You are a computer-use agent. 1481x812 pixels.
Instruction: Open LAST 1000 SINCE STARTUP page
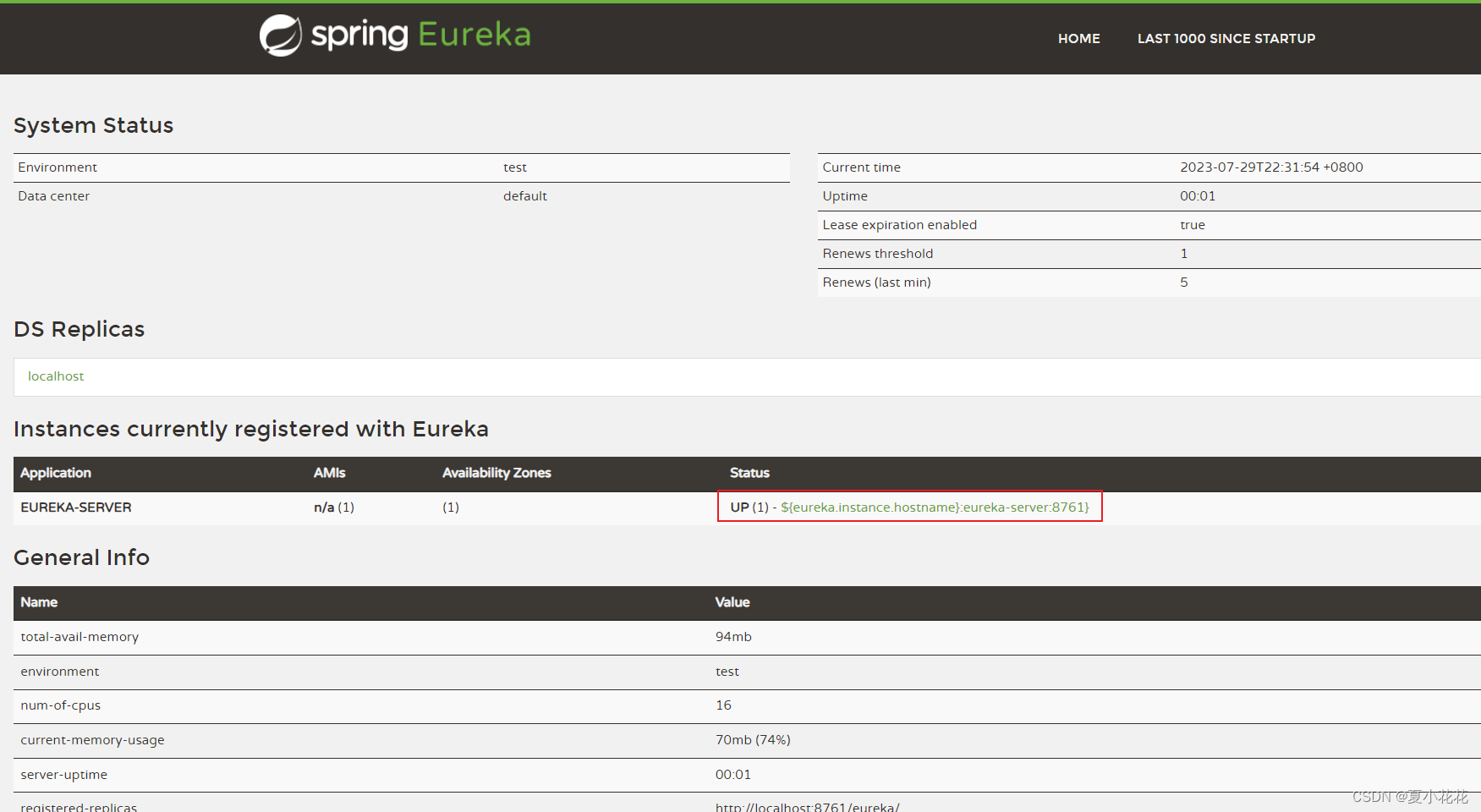1226,39
